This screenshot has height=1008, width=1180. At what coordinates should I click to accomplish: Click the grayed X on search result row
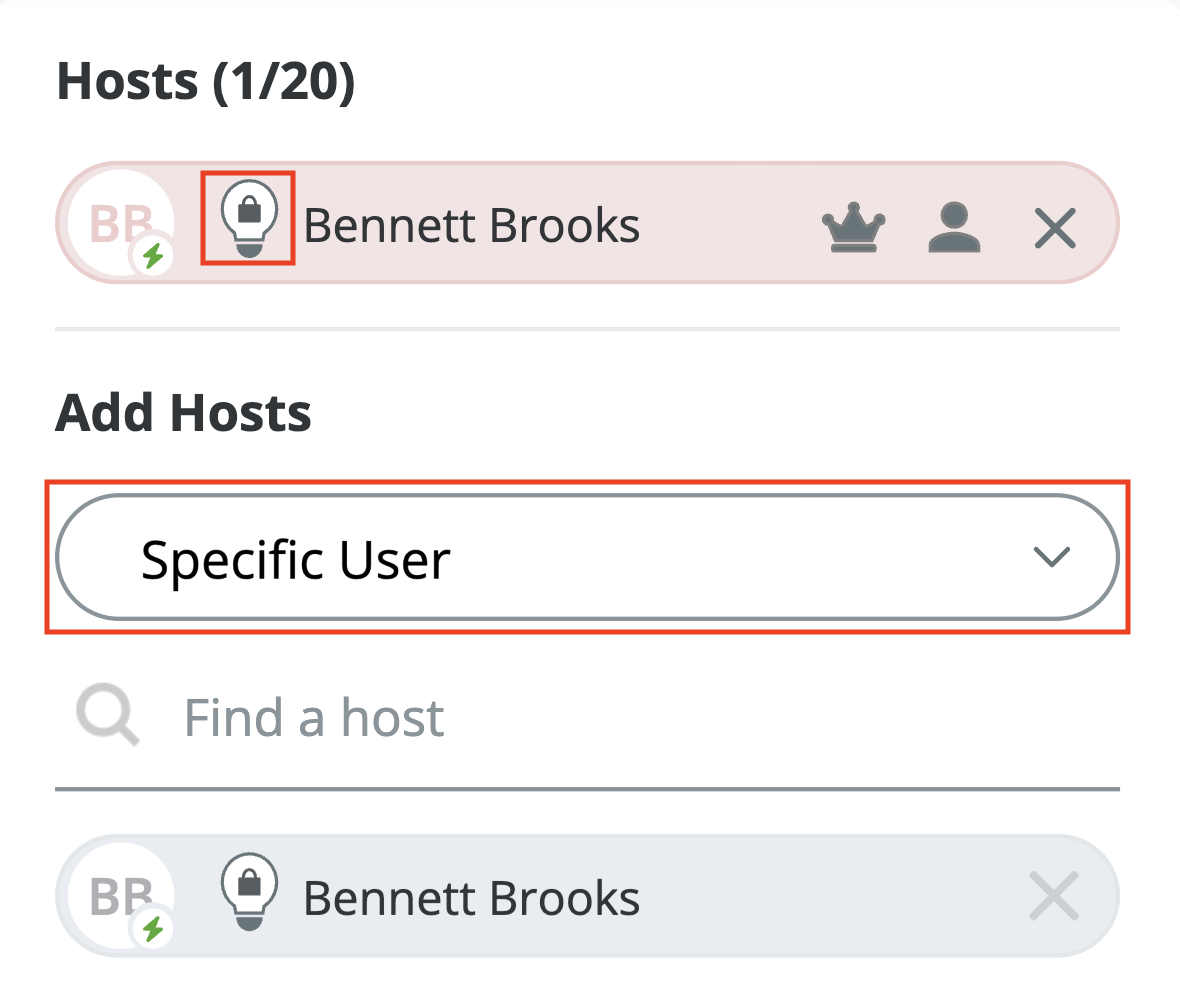(1054, 896)
